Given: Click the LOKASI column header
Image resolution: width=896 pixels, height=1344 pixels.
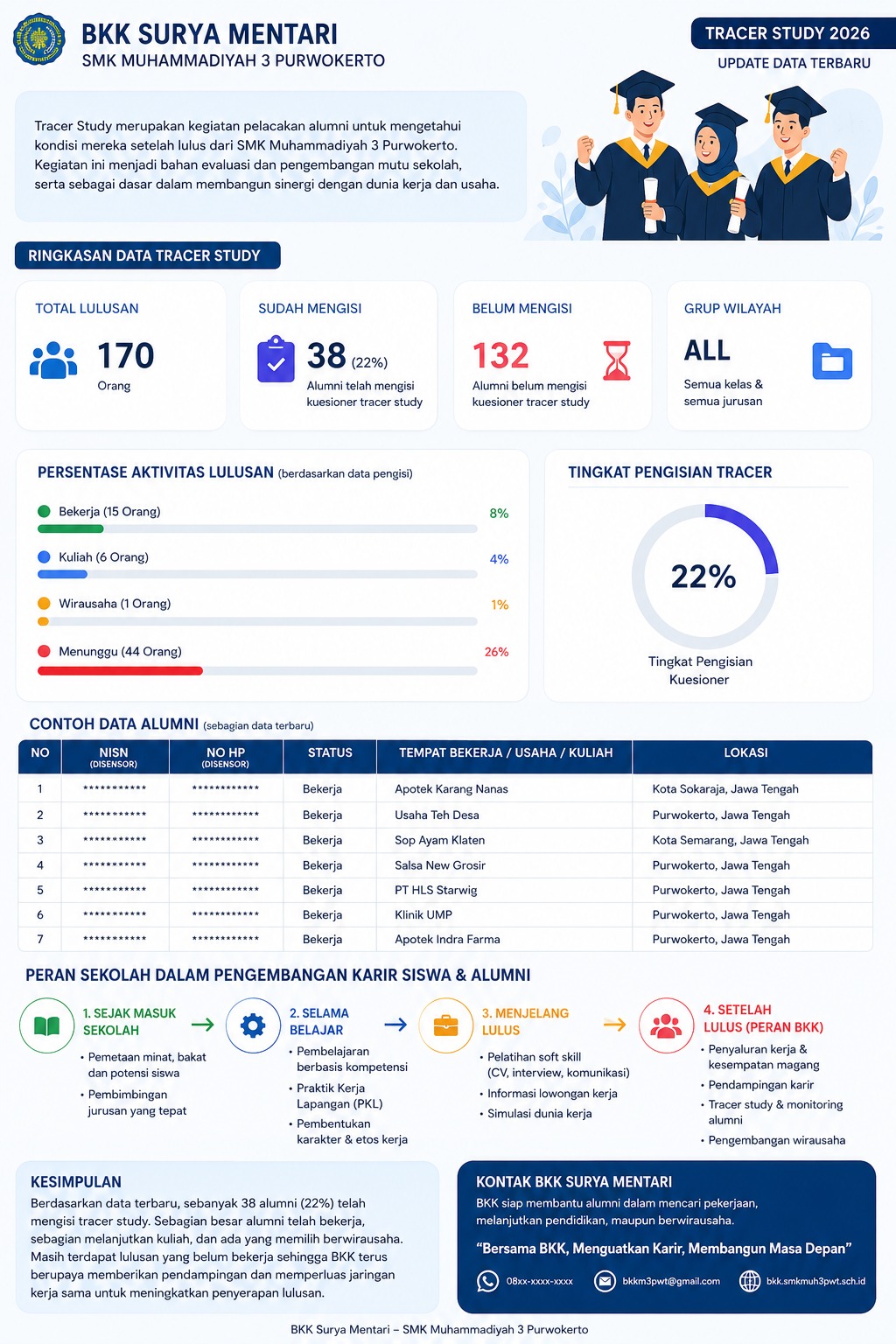Looking at the screenshot, I should point(745,752).
